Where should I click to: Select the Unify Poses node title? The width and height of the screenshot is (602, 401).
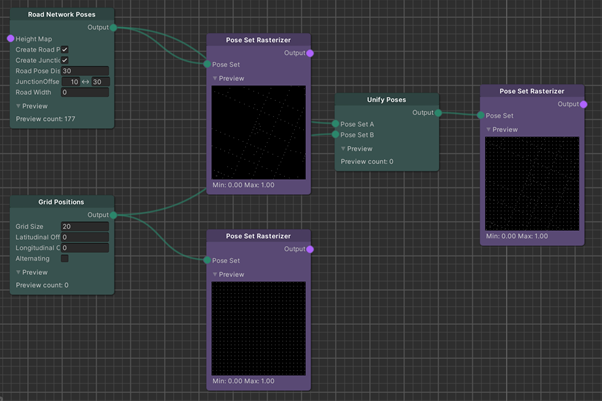pyautogui.click(x=386, y=100)
